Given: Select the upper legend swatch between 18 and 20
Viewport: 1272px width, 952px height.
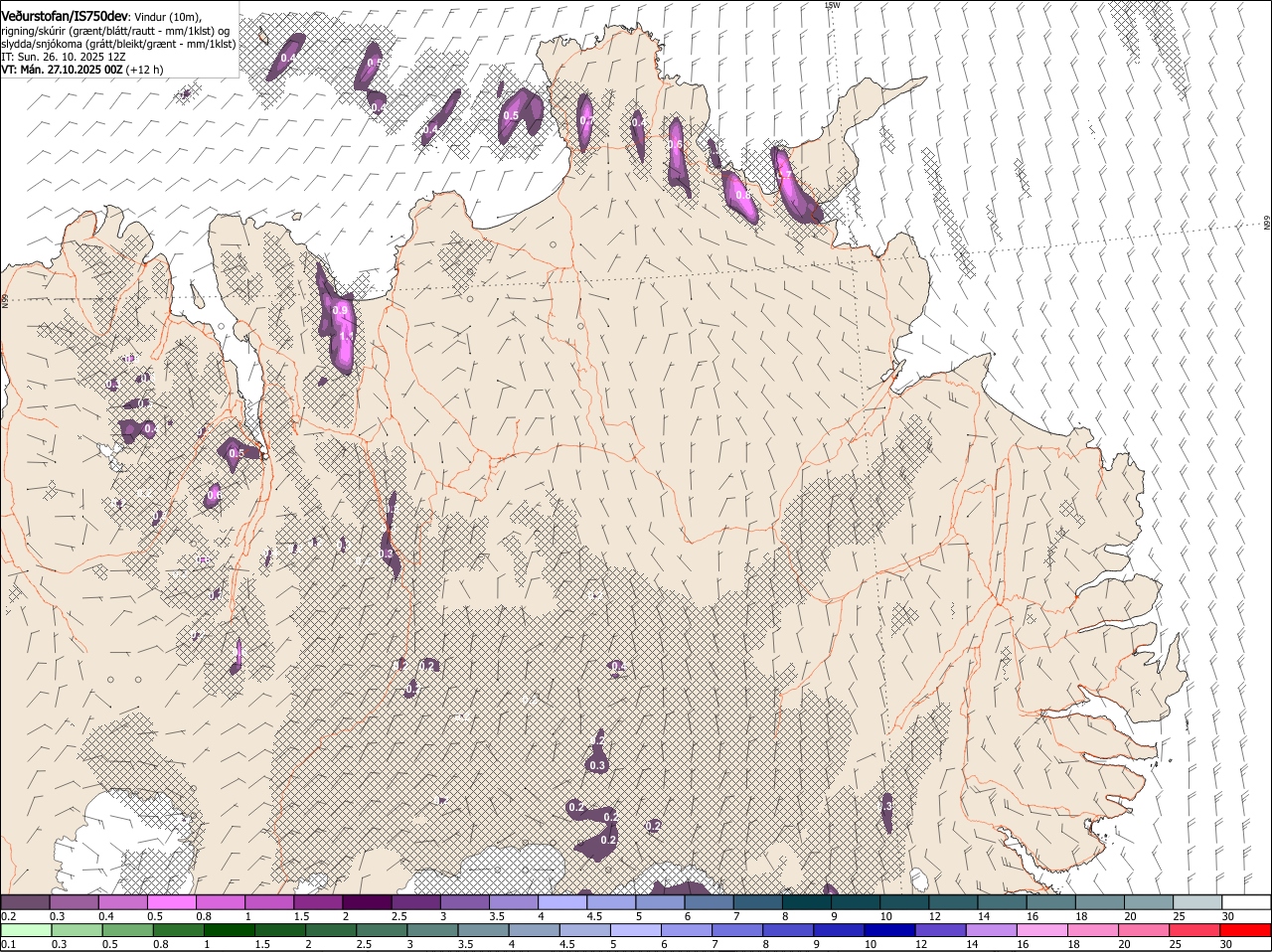Looking at the screenshot, I should [x=1099, y=901].
